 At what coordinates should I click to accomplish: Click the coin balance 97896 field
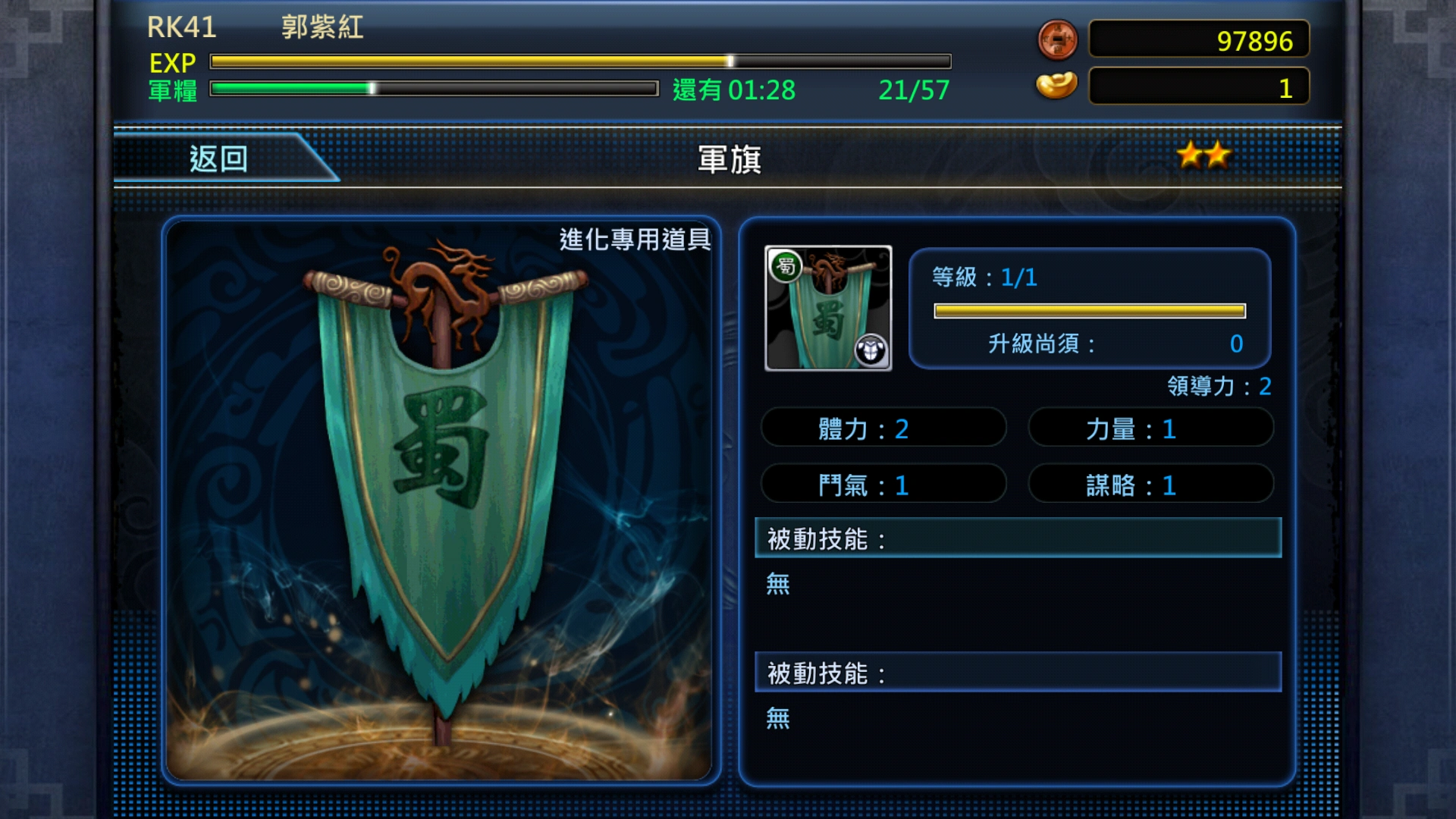pyautogui.click(x=1199, y=39)
